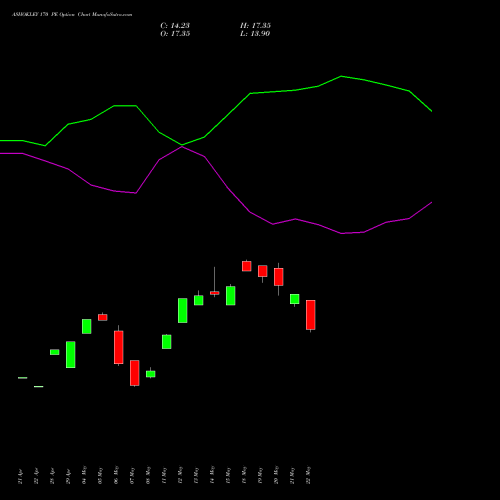Image resolution: width=500 pixels, height=500 pixels.
Task: Click the 22 May date label
Action: pos(308,475)
